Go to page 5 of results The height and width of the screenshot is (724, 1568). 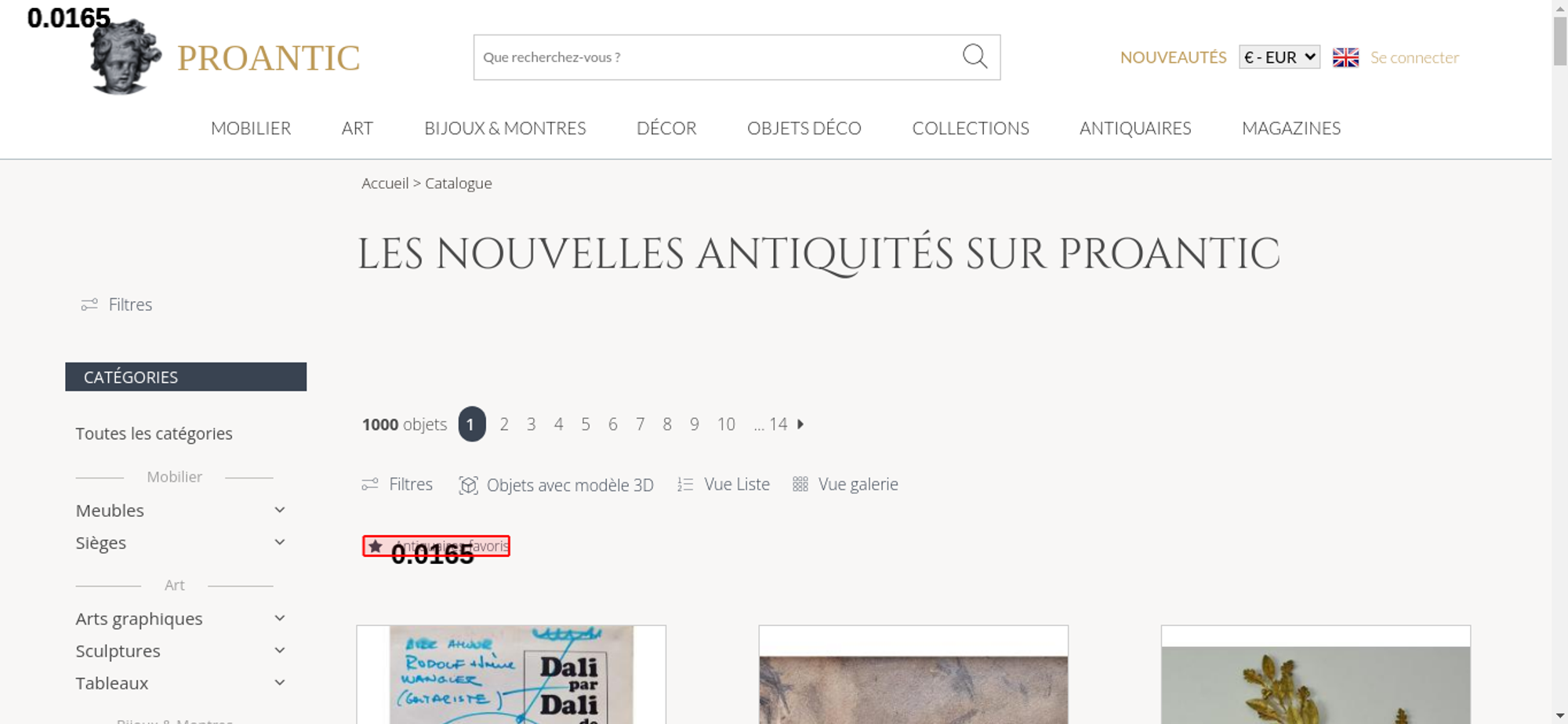(x=586, y=424)
